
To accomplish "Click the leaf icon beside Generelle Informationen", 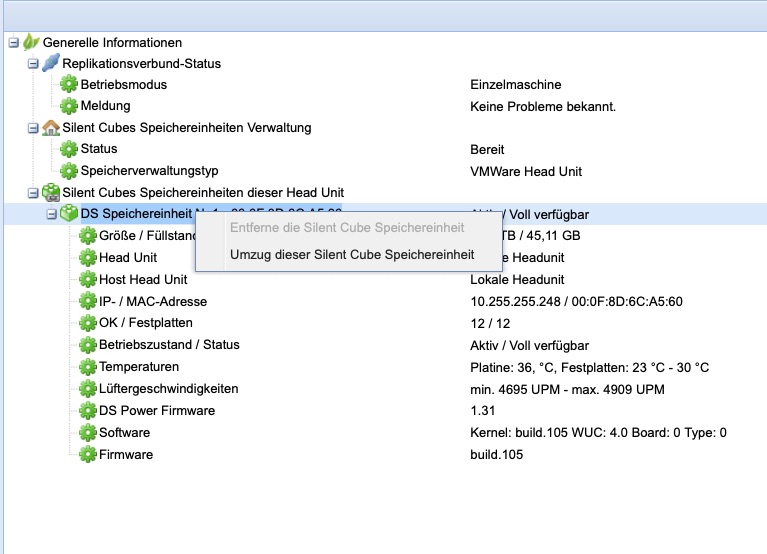I will 31,42.
